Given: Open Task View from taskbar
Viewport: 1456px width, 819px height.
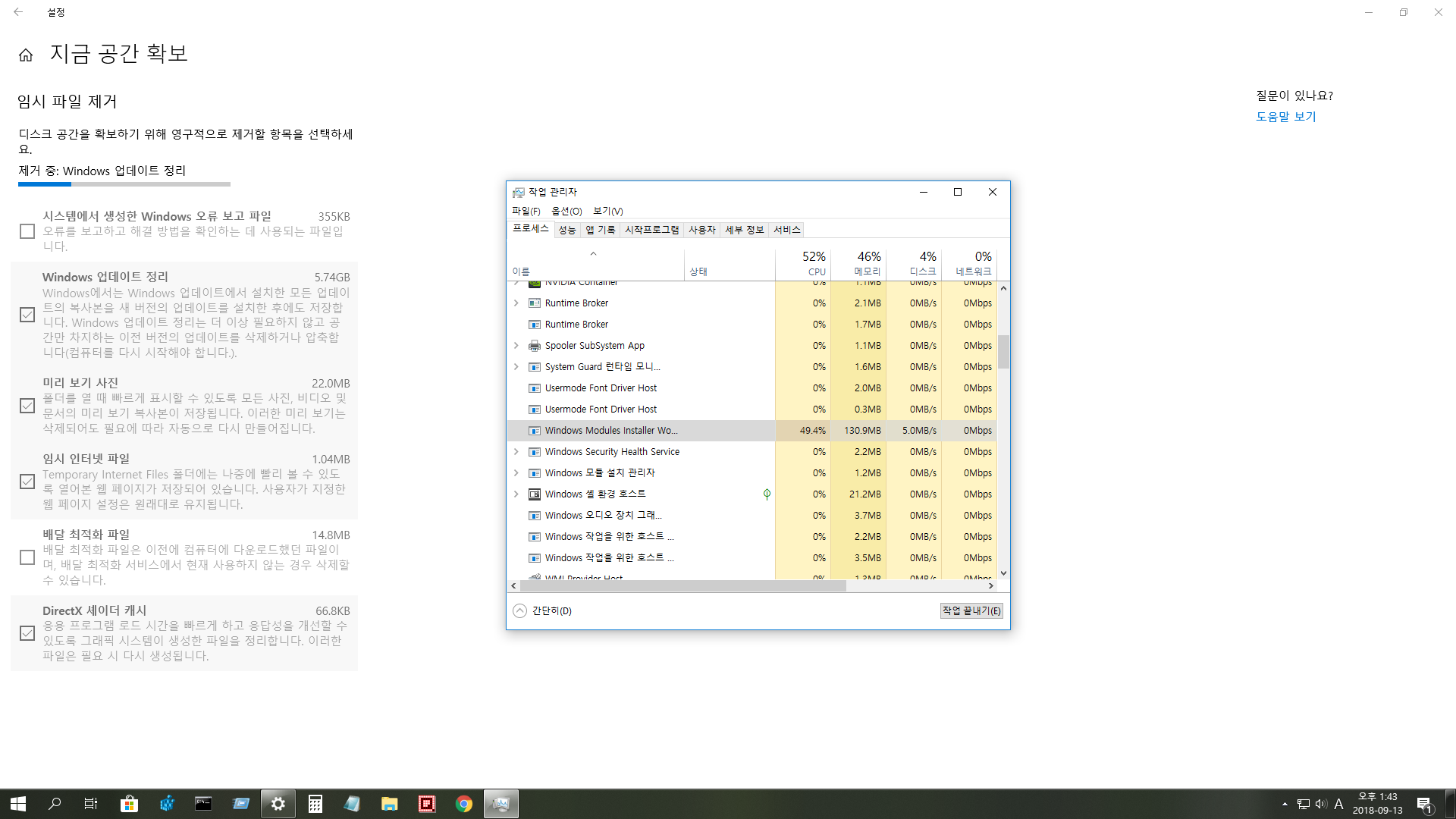Looking at the screenshot, I should click(x=91, y=804).
